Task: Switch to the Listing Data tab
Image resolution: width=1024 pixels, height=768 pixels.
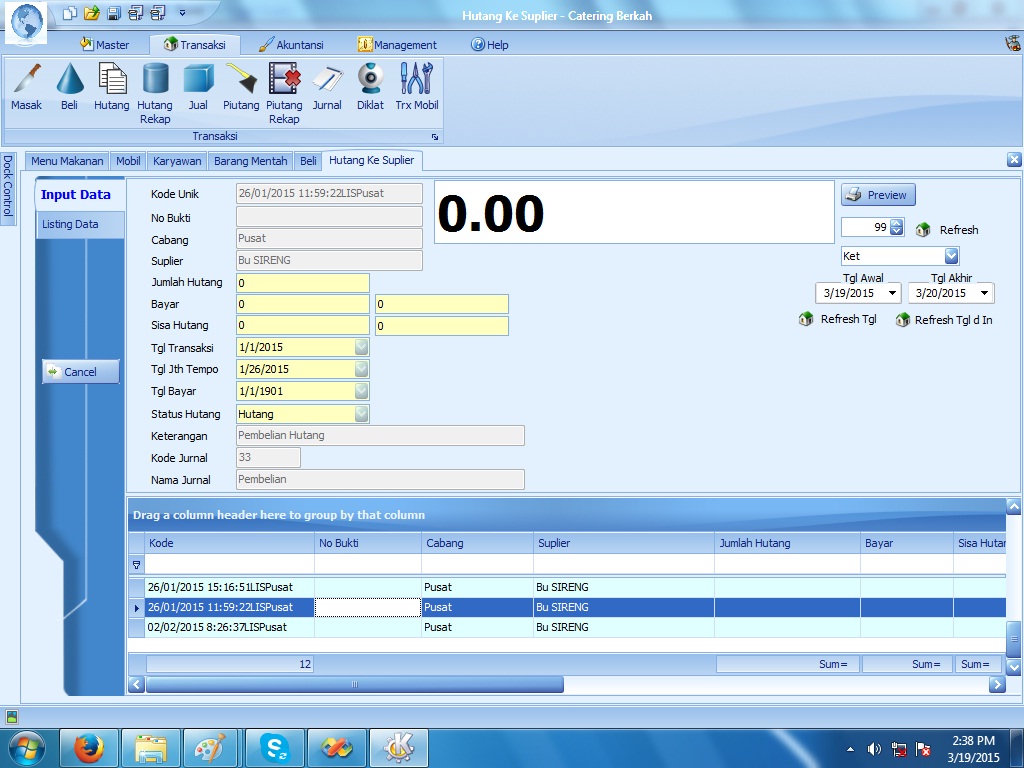Action: [x=70, y=224]
